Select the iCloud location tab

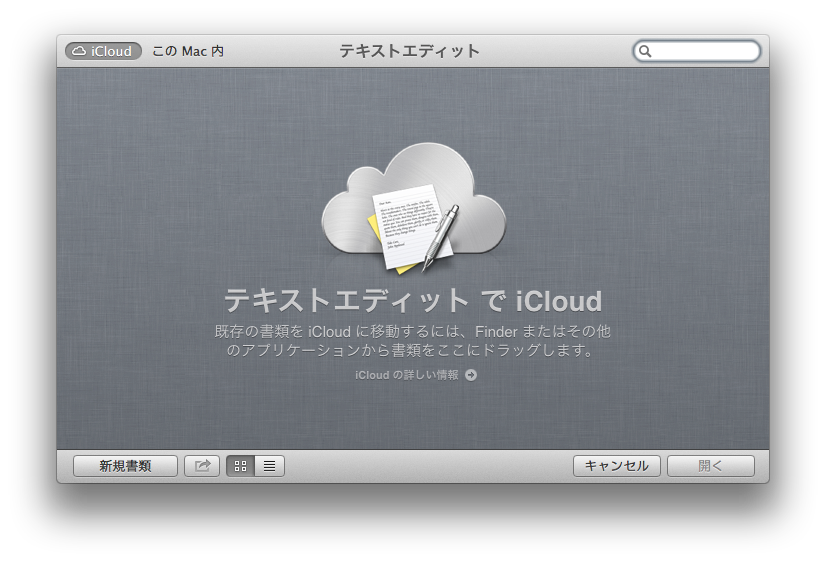[103, 51]
